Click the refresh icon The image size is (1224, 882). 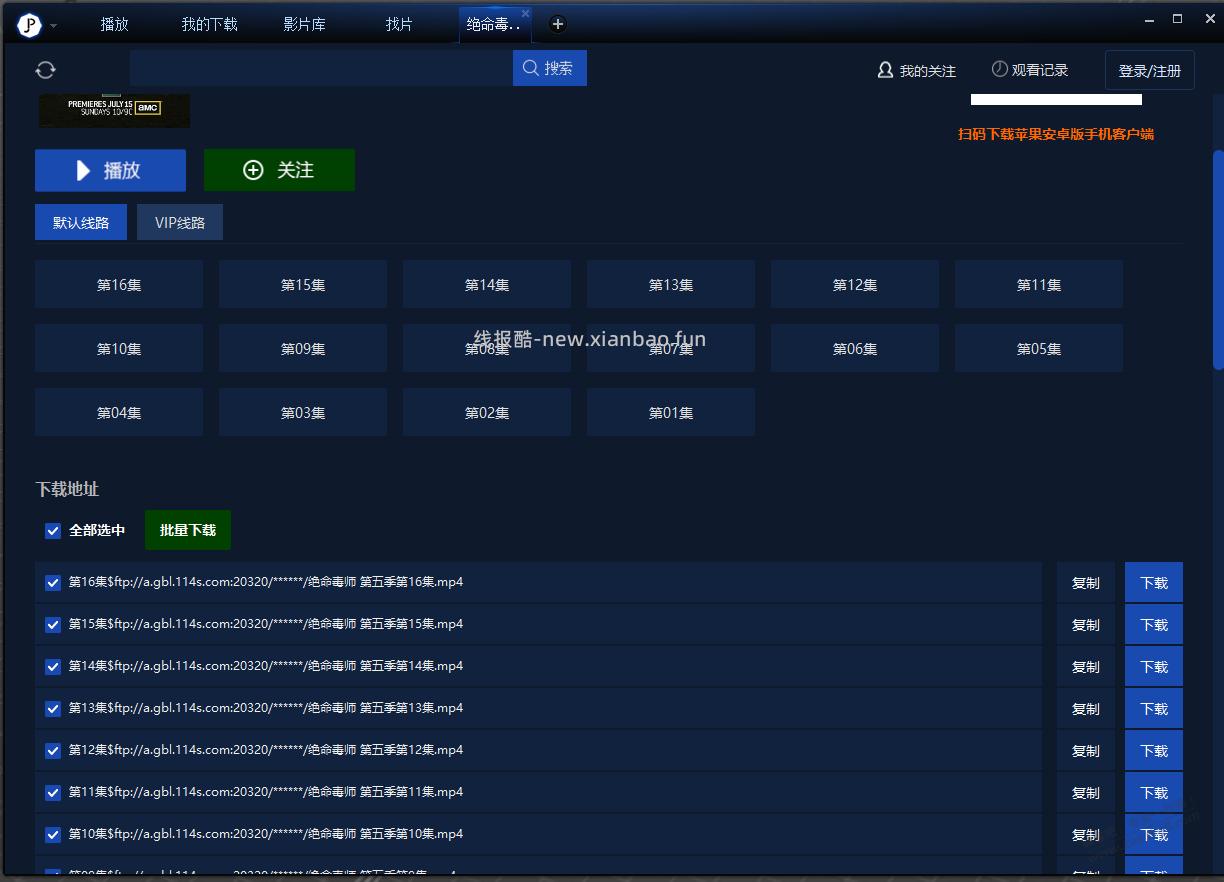[46, 69]
